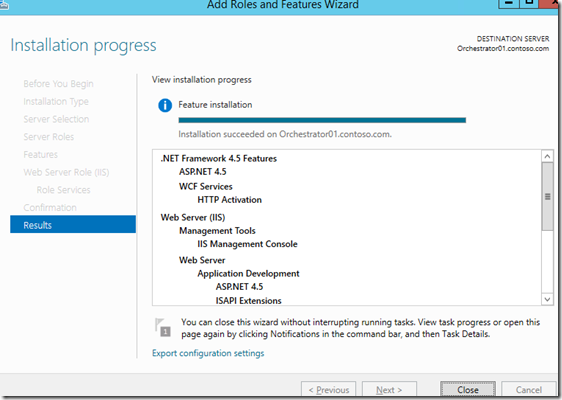Select Role Services step
This screenshot has height=400, width=562.
[63, 190]
